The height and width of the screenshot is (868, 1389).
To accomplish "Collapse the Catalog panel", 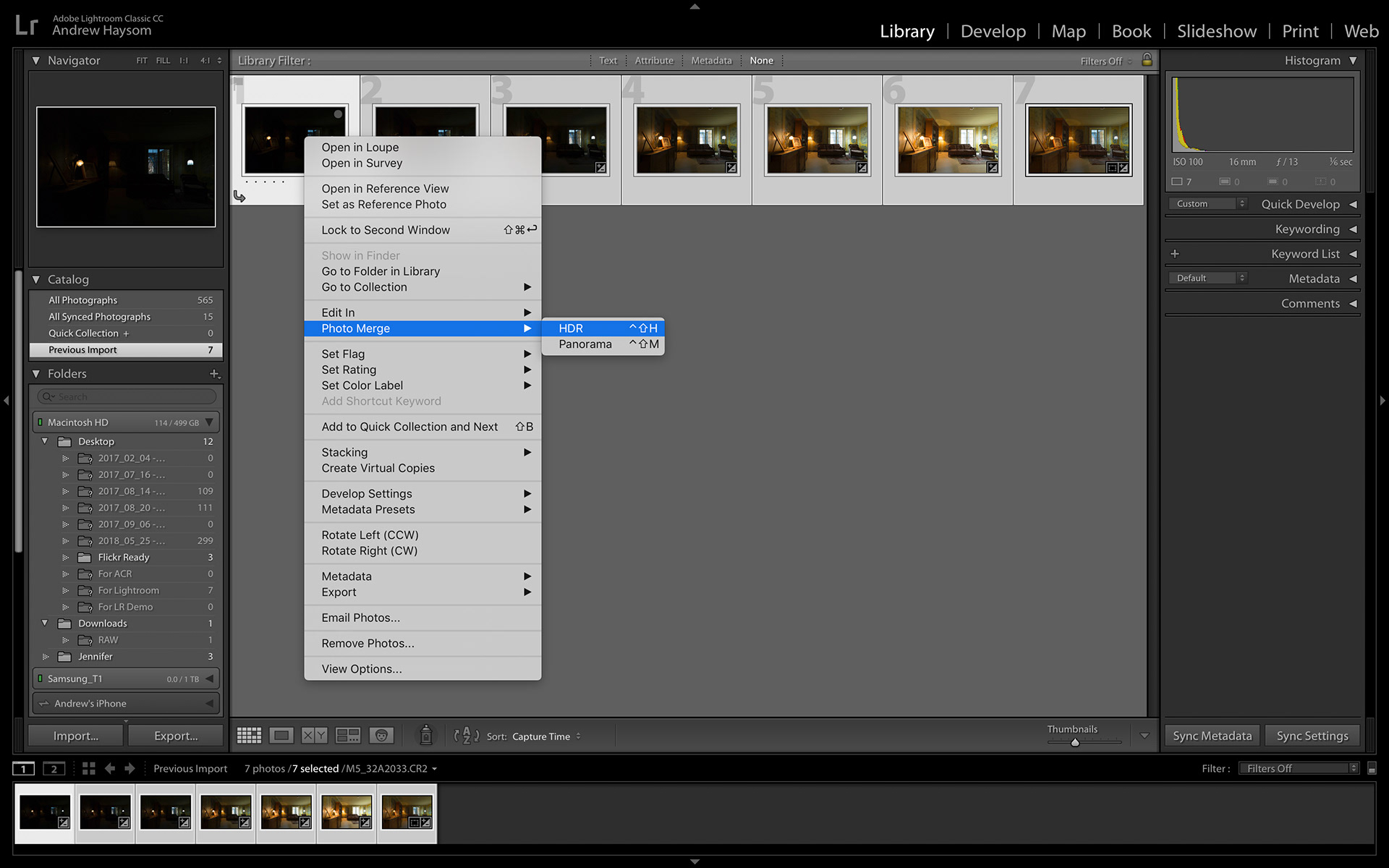I will 36,279.
